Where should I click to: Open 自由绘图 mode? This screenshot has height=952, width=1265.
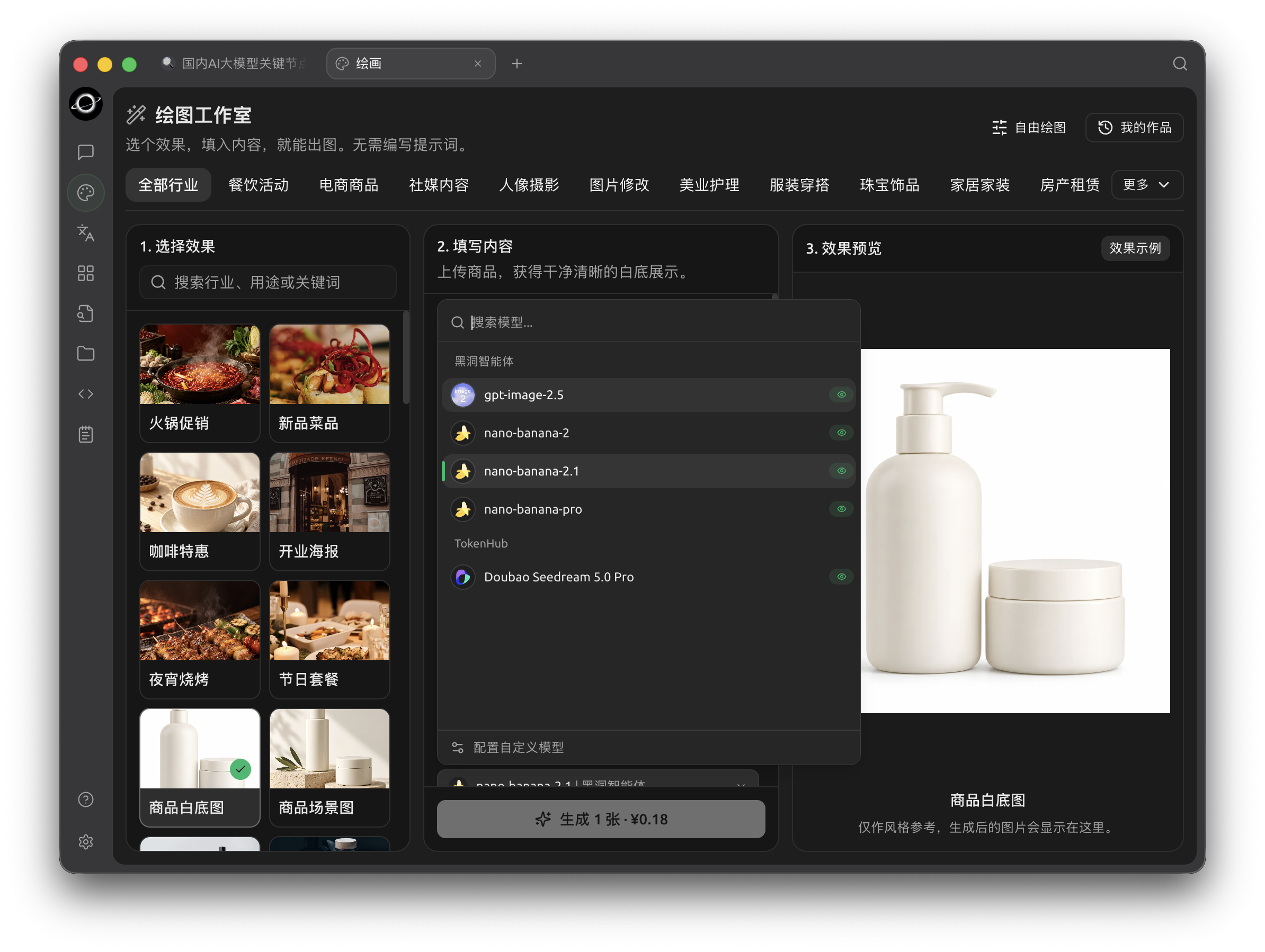click(x=1029, y=128)
